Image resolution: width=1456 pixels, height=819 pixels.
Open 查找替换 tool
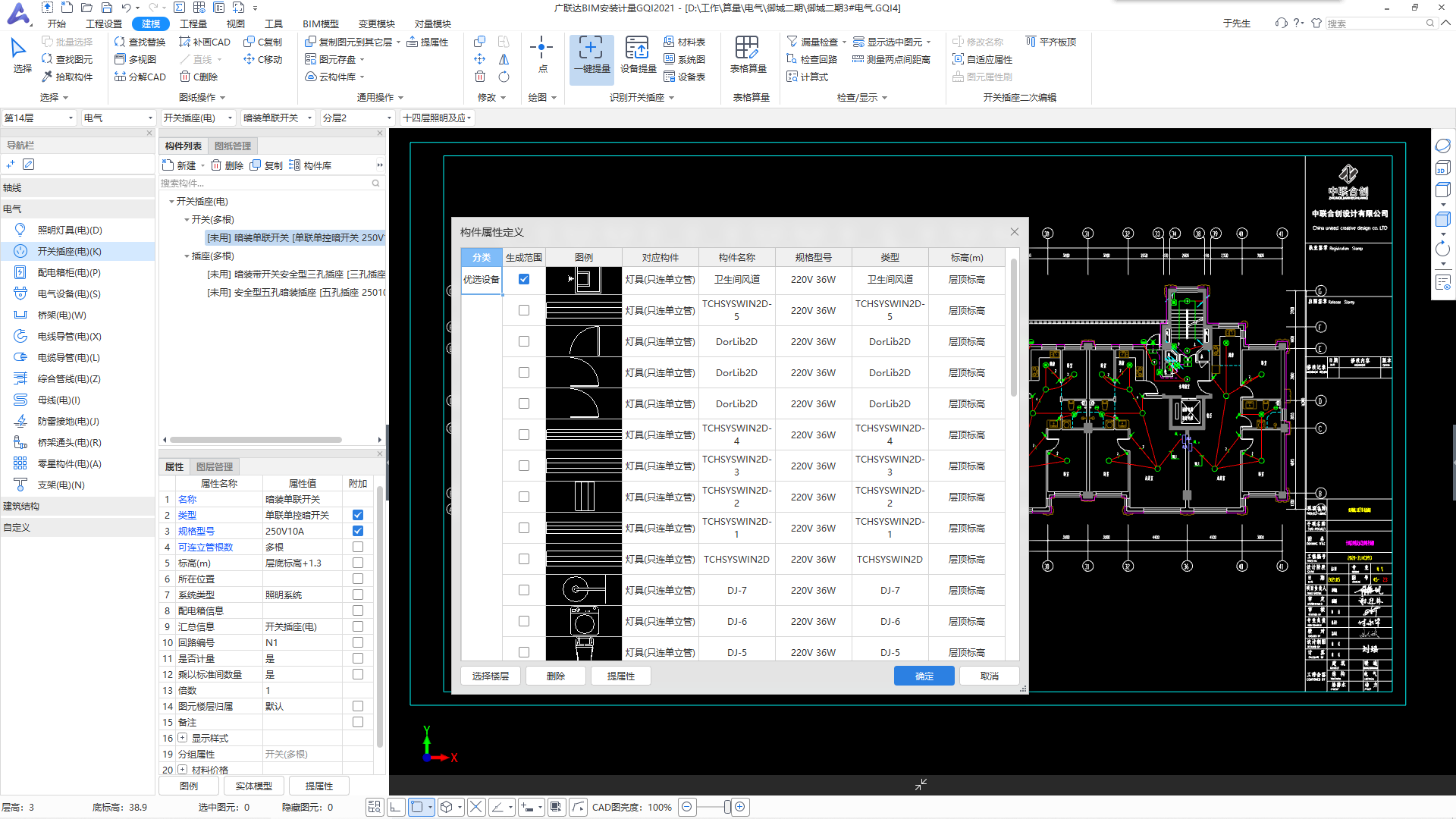[x=140, y=42]
